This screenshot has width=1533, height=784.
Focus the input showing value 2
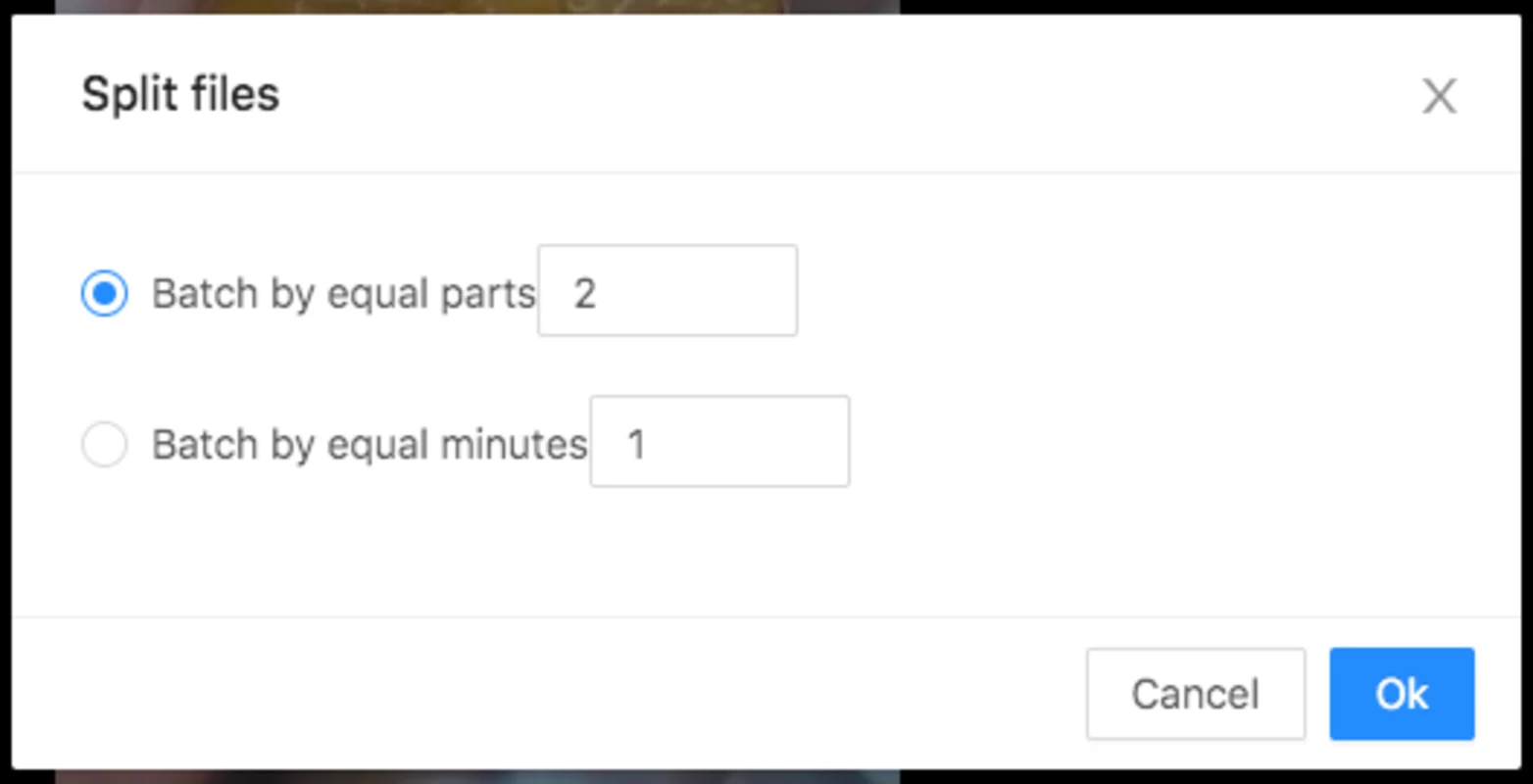pos(668,290)
